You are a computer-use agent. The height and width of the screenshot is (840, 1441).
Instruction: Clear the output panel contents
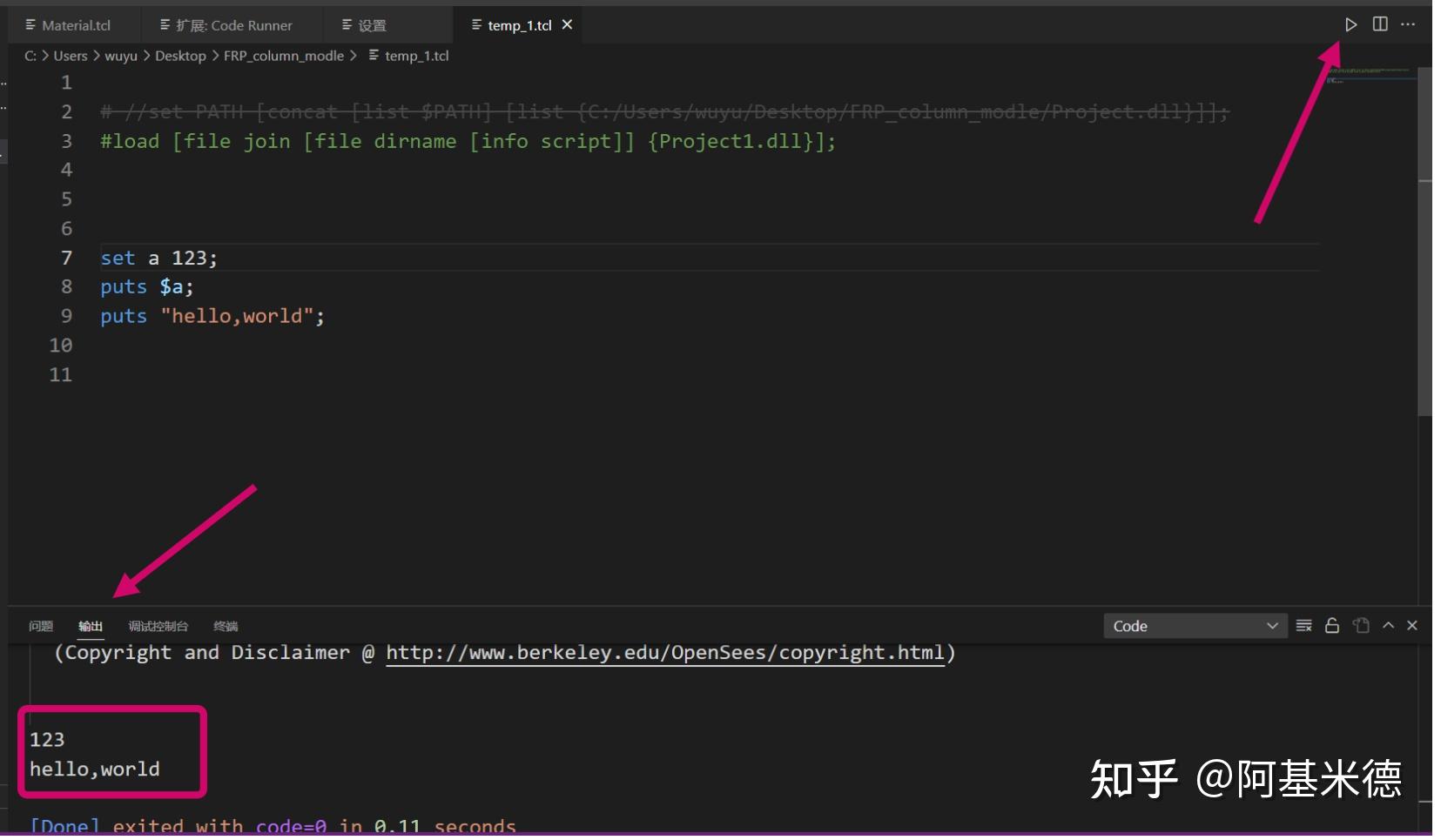1303,625
